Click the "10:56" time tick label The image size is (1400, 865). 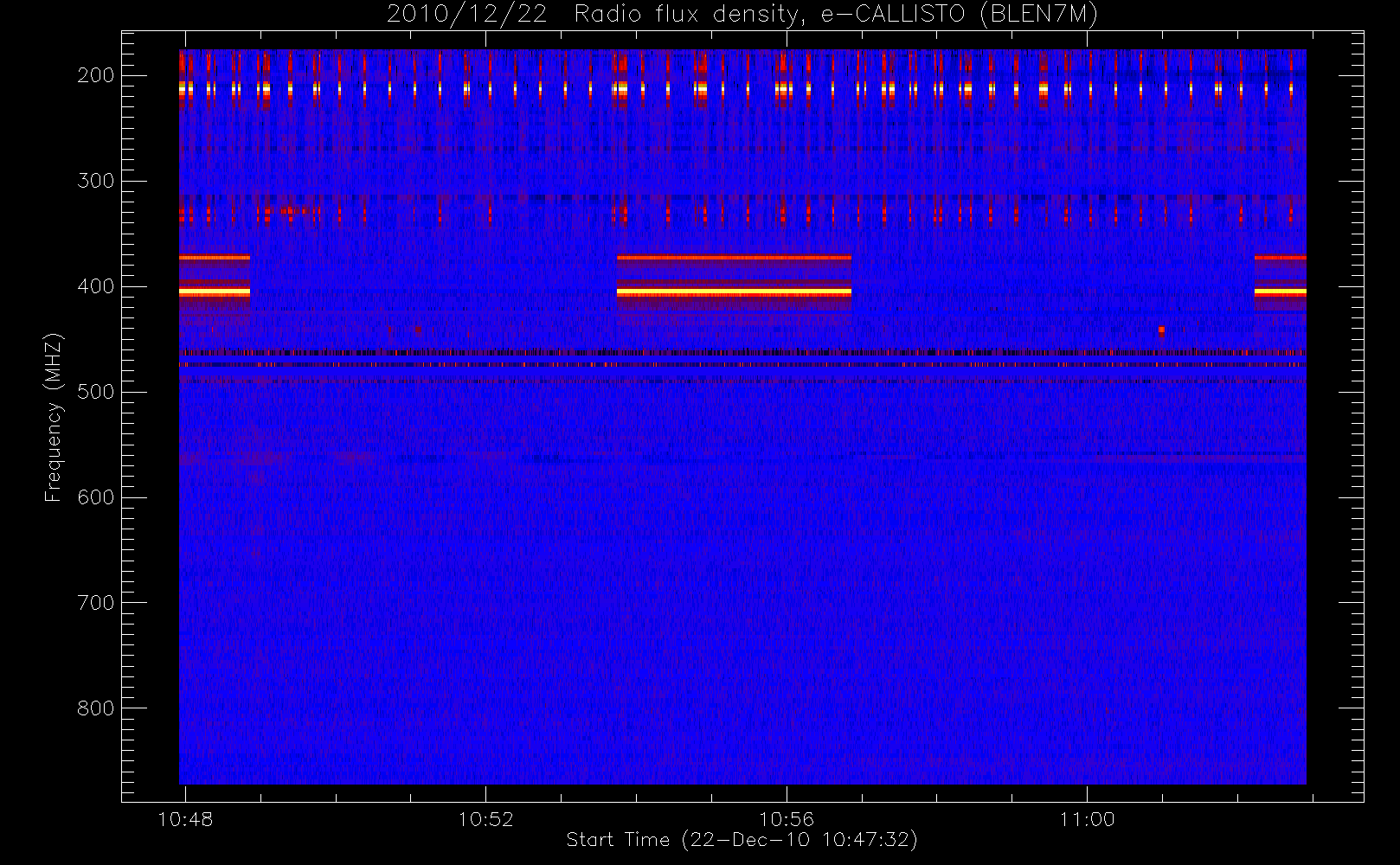coord(787,819)
